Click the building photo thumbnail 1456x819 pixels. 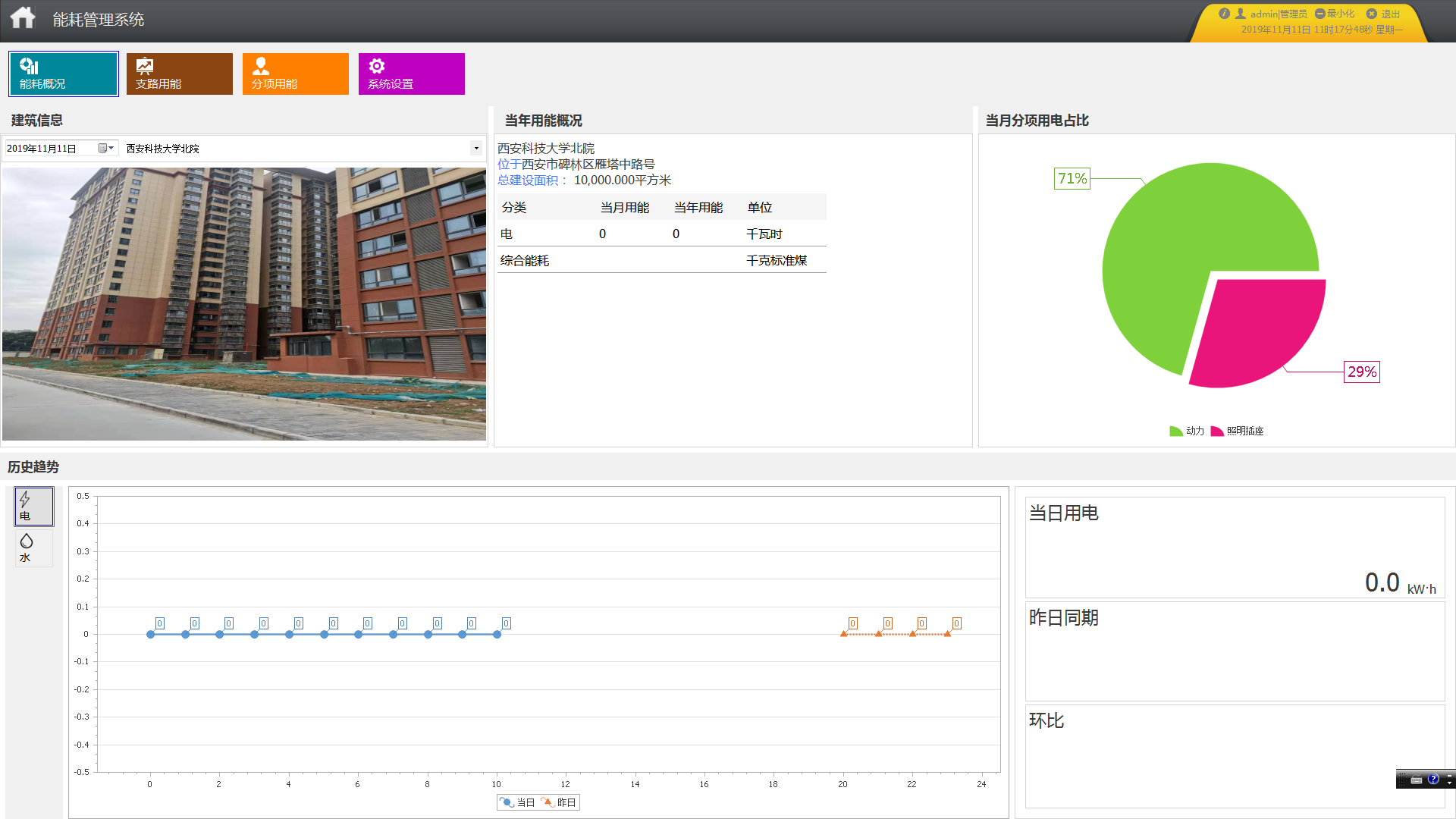244,303
